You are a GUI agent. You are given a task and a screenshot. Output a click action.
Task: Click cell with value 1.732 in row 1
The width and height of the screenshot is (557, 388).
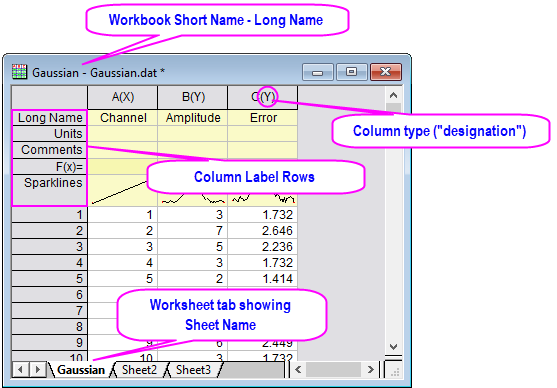coord(263,215)
